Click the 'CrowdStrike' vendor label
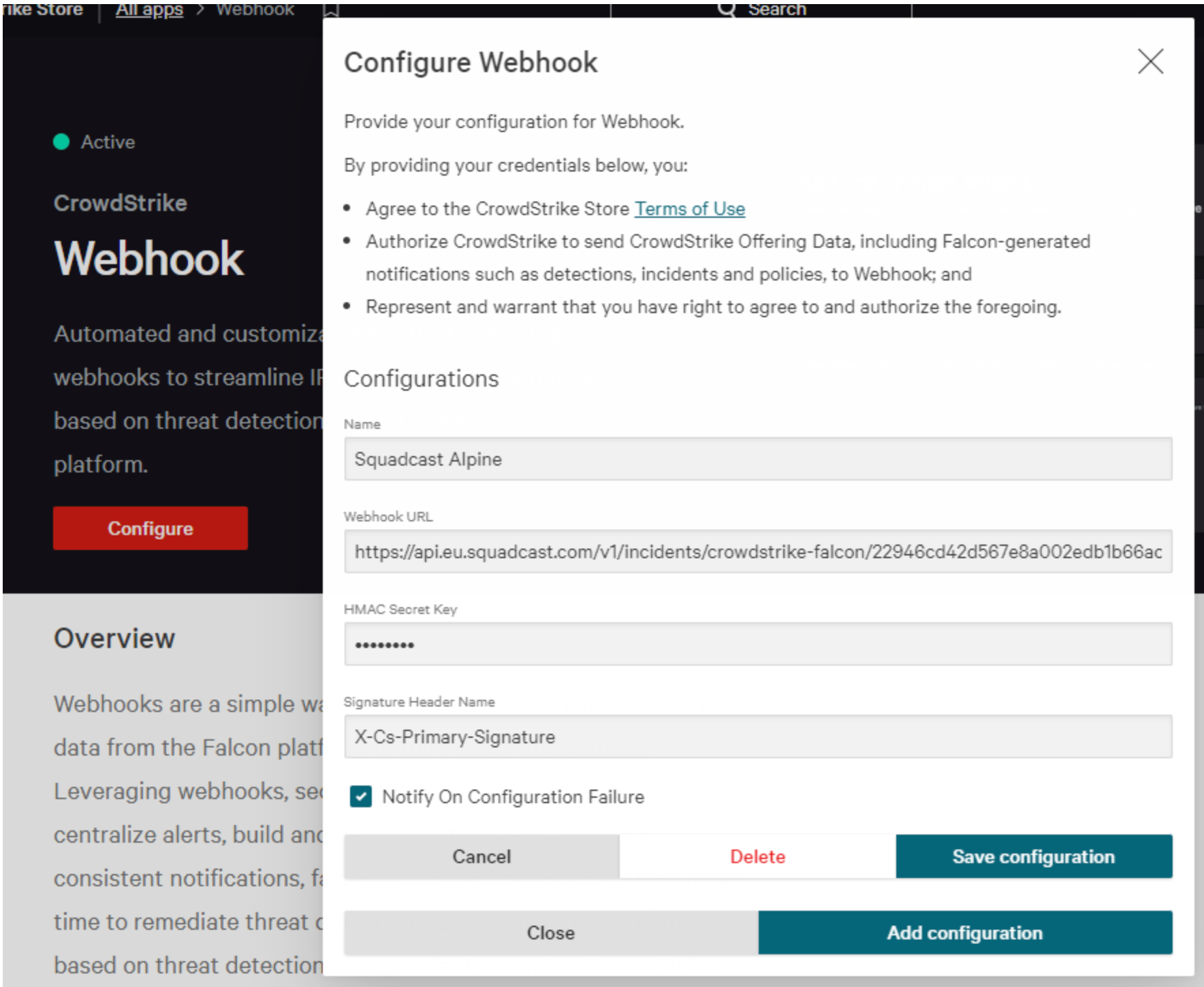The width and height of the screenshot is (1204, 987). 121,203
